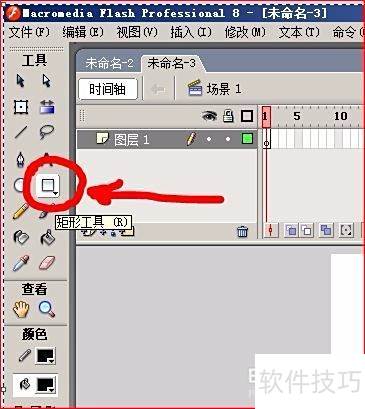Enable Onion Skin
This screenshot has width=365, height=409.
tap(291, 230)
